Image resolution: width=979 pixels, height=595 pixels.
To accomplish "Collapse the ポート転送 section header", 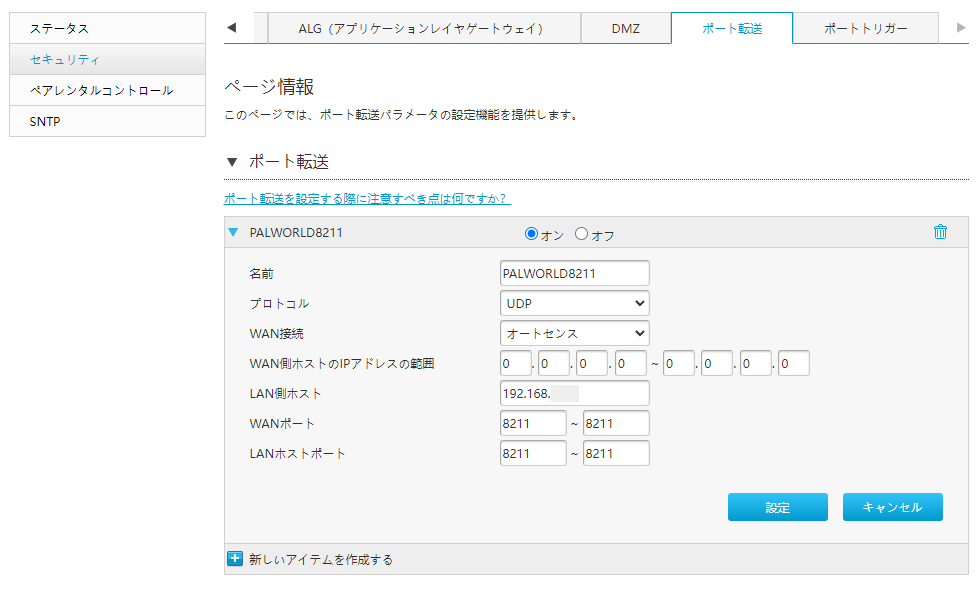I will [233, 162].
